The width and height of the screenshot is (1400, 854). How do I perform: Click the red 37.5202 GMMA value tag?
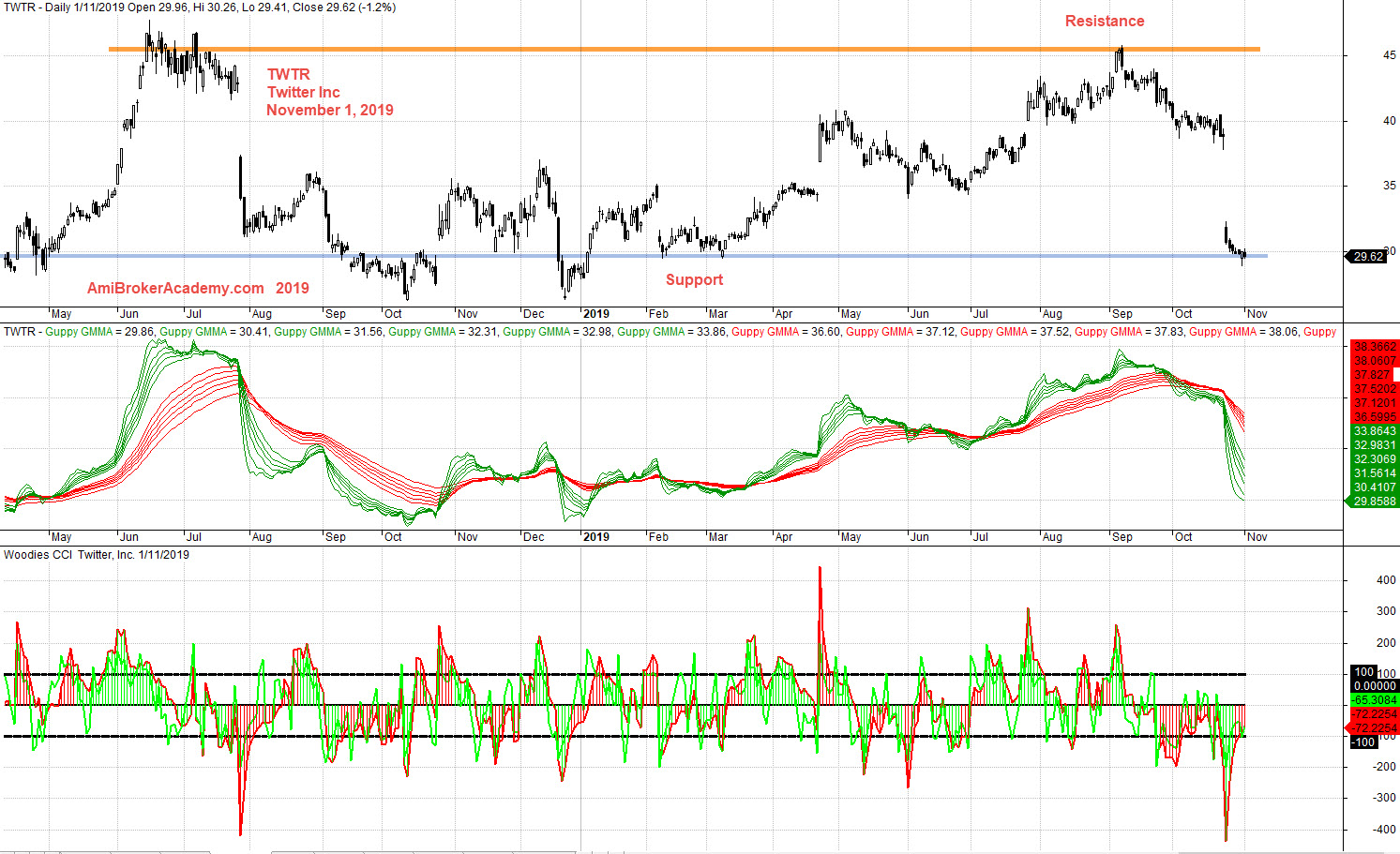tap(1374, 389)
